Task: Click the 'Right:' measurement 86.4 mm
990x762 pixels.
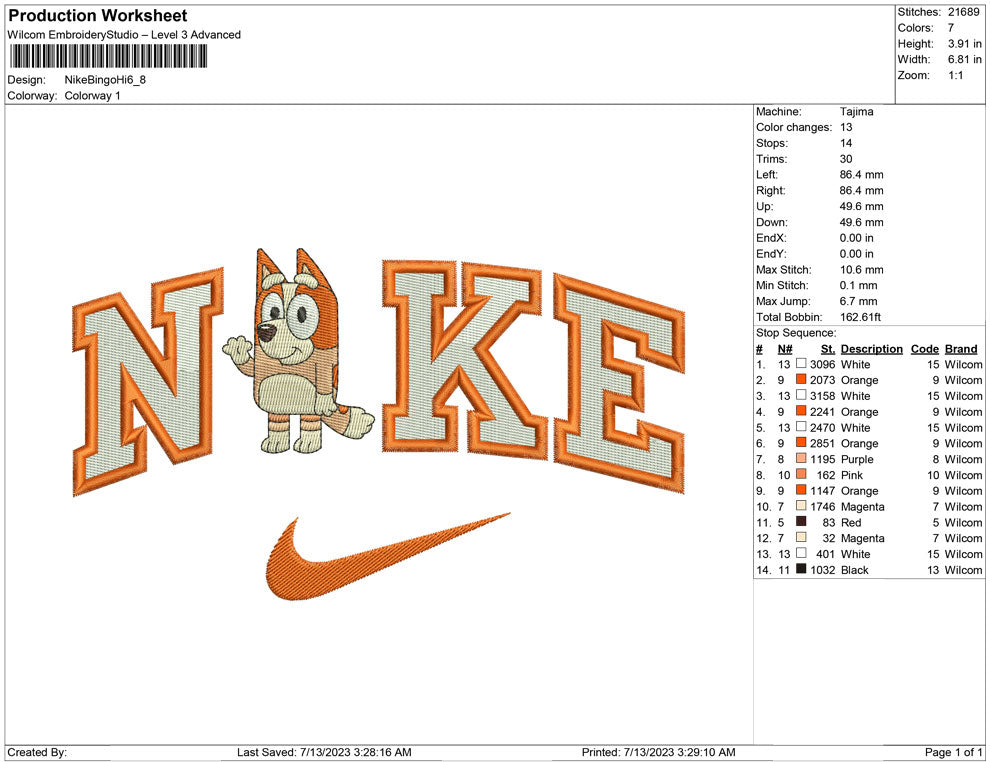Action: click(x=862, y=191)
